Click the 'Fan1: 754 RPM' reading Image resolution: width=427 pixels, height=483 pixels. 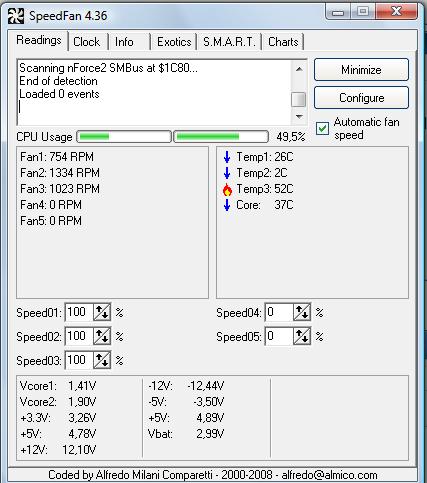(x=57, y=157)
